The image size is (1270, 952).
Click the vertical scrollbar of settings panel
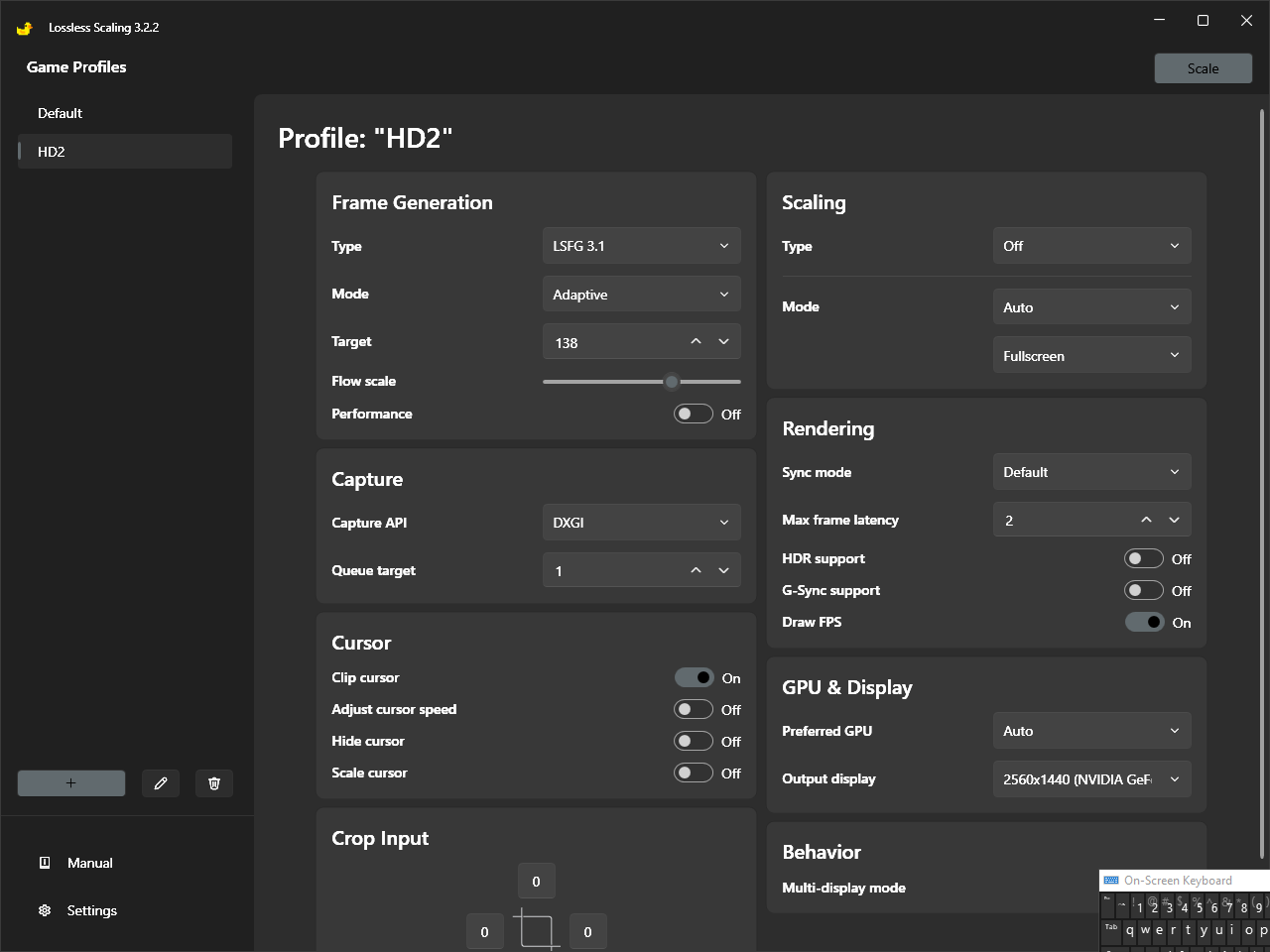pos(1262,483)
